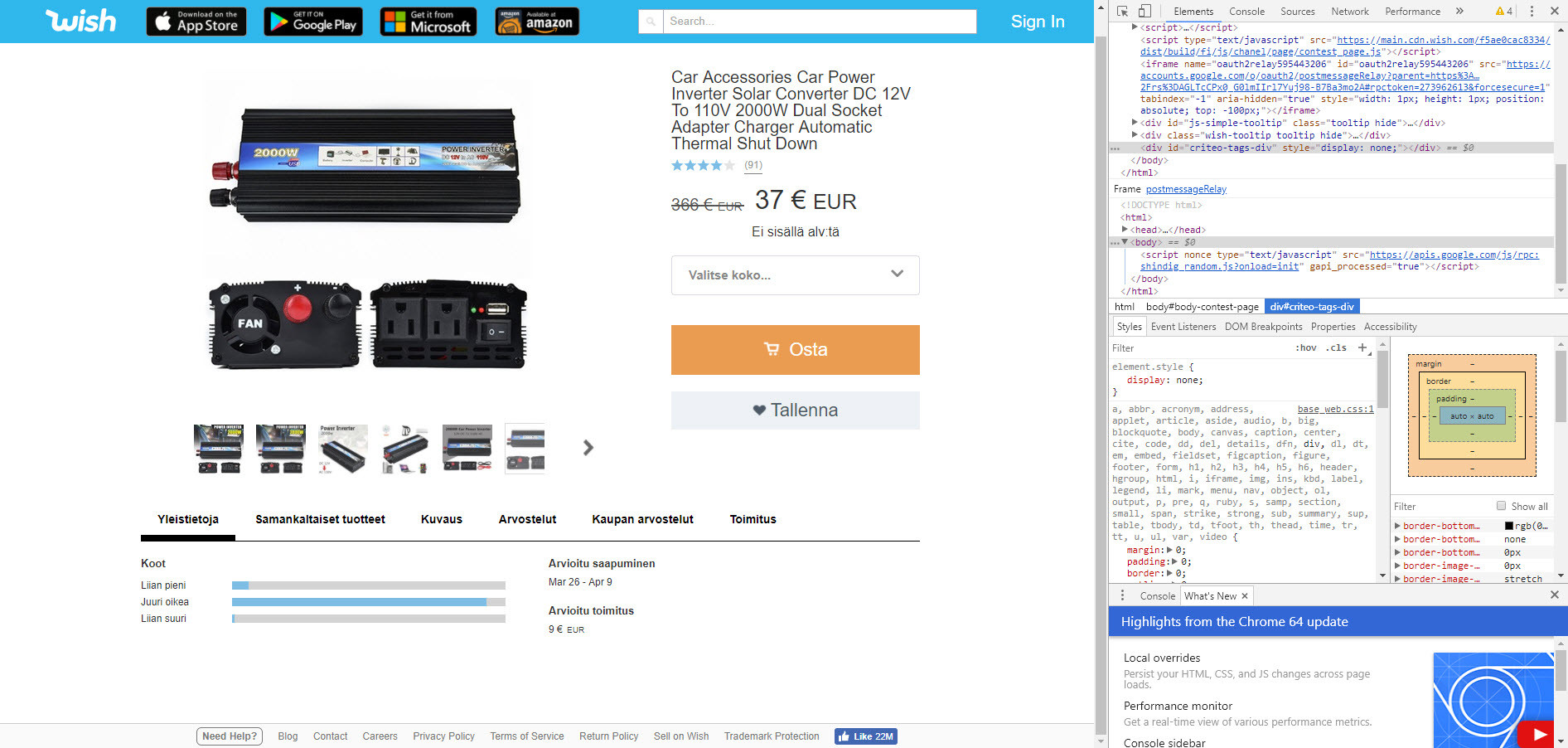1568x748 pixels.
Task: Click the Sign In link
Action: [1037, 22]
